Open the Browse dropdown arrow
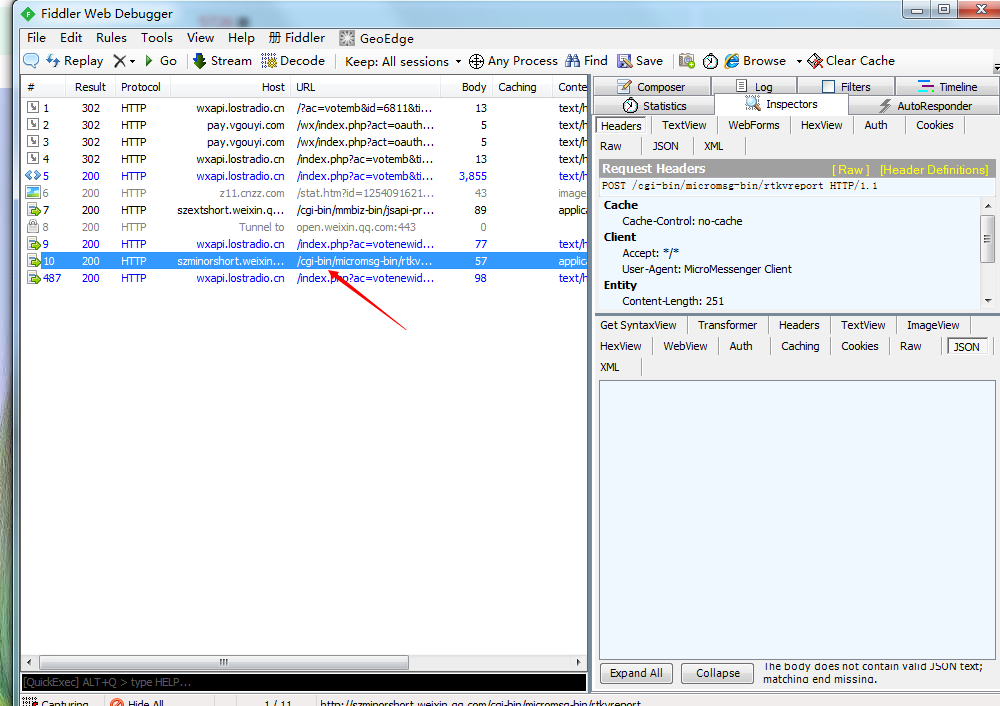1000x706 pixels. point(798,61)
